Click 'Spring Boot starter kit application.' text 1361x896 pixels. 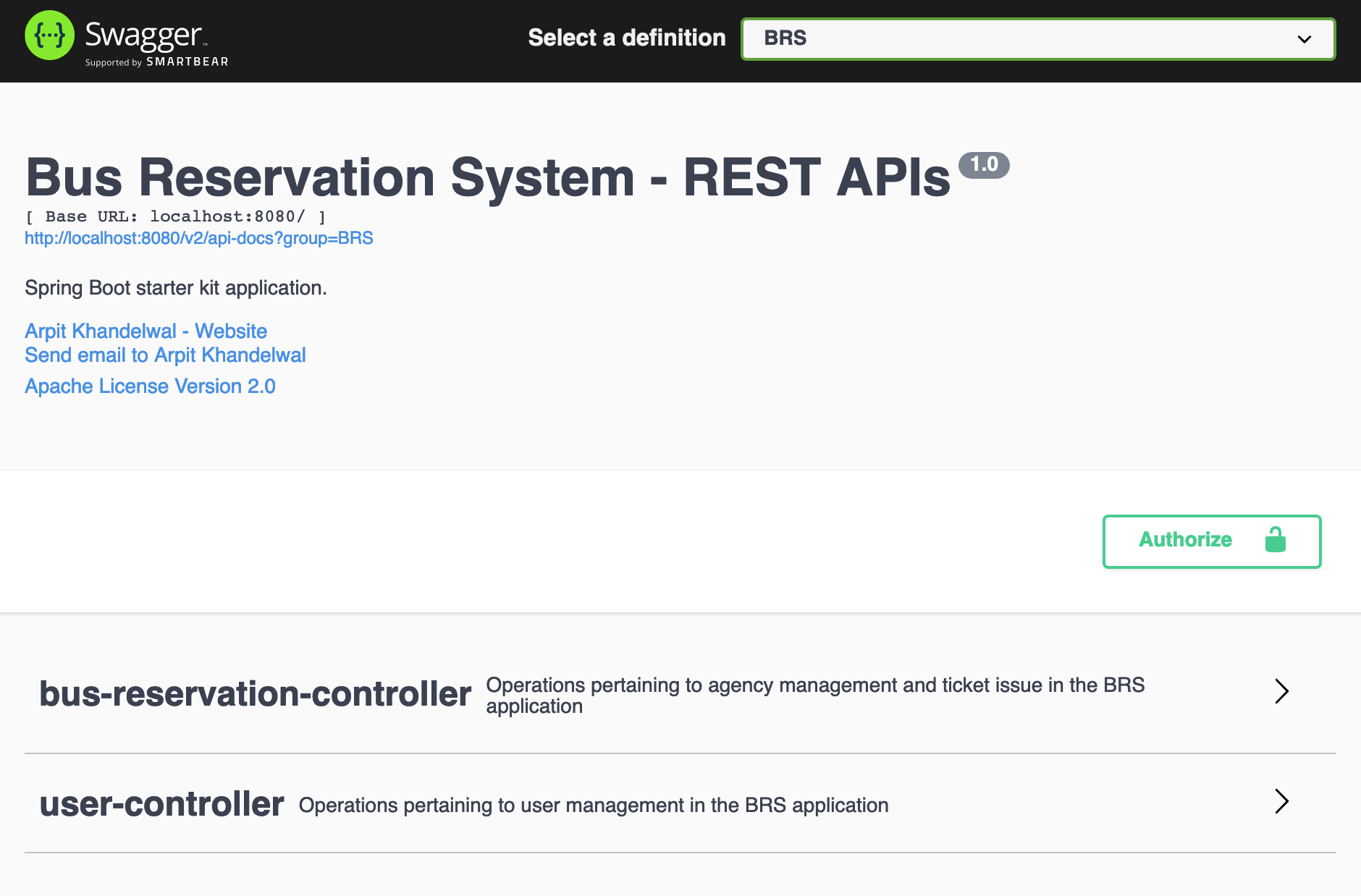pyautogui.click(x=176, y=288)
